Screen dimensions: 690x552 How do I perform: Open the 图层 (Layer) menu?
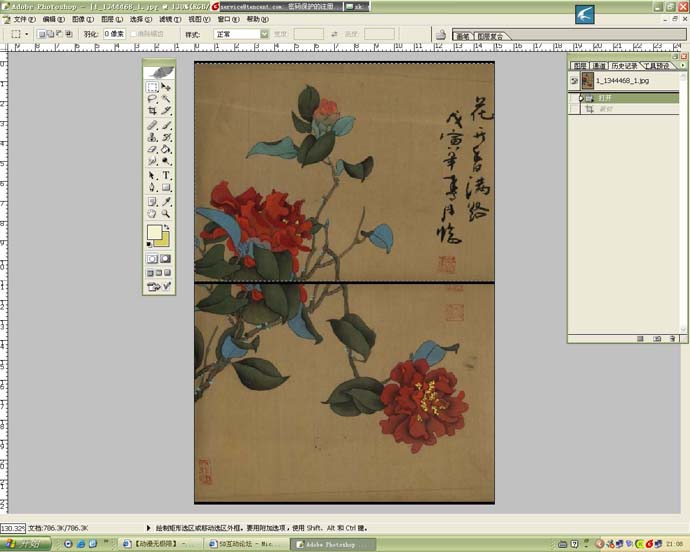coord(111,19)
